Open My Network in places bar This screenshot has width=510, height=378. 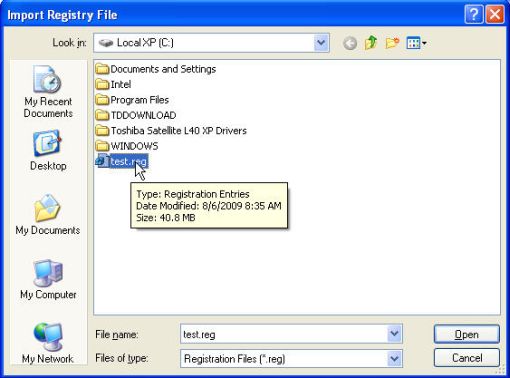48,343
